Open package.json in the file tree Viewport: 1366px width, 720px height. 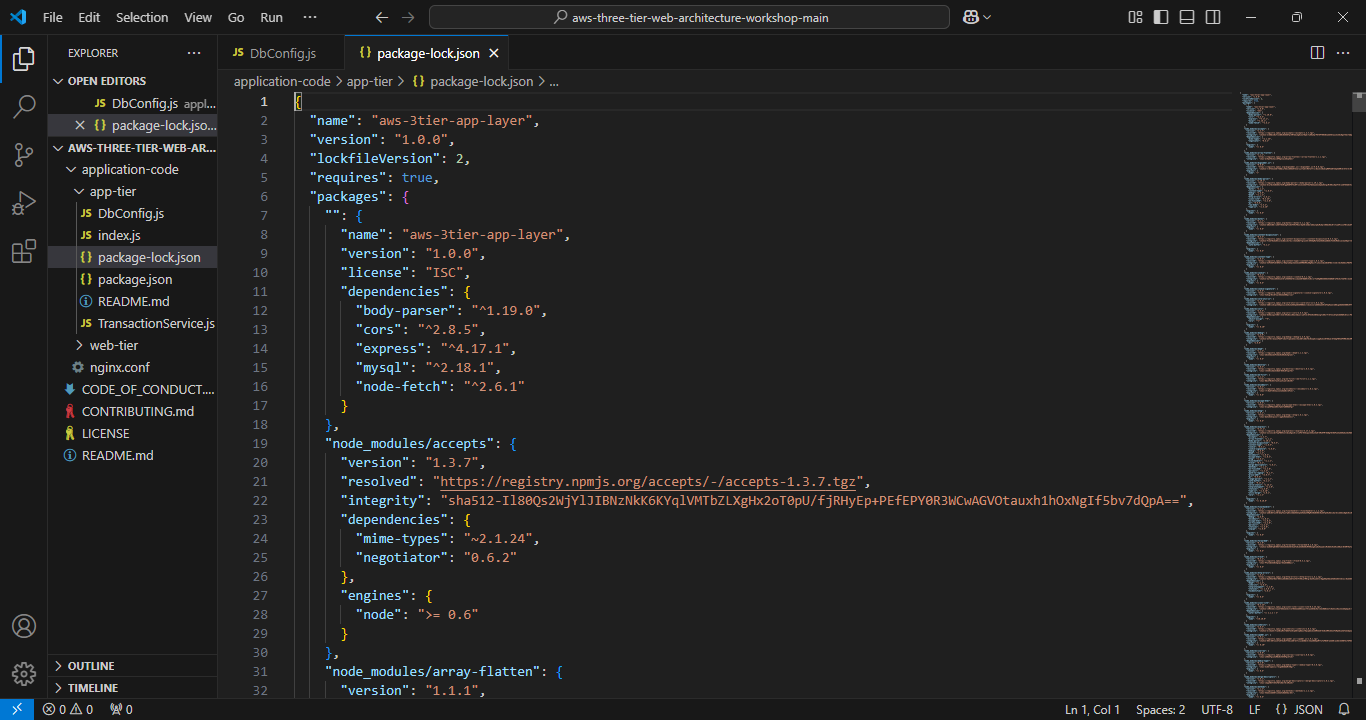point(135,279)
